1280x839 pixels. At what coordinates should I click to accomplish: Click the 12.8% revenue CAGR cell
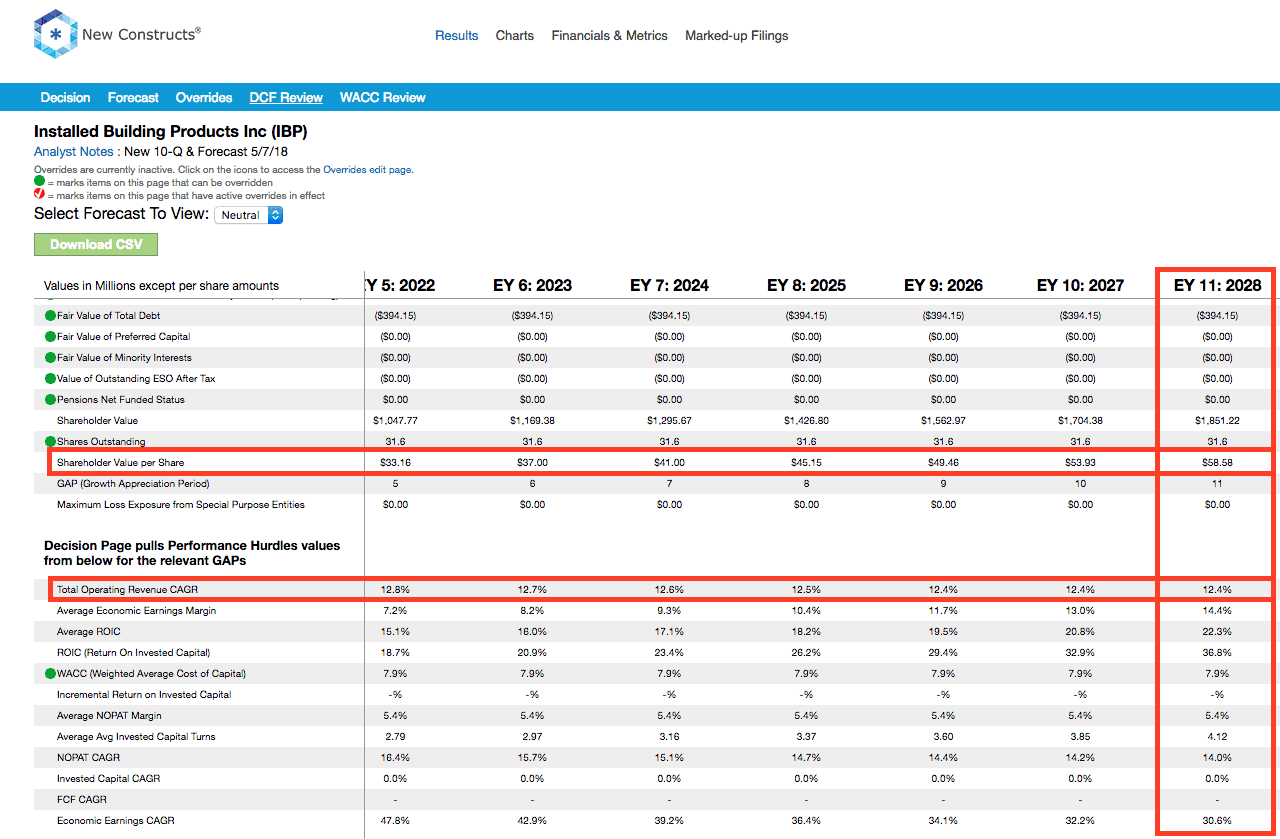395,589
